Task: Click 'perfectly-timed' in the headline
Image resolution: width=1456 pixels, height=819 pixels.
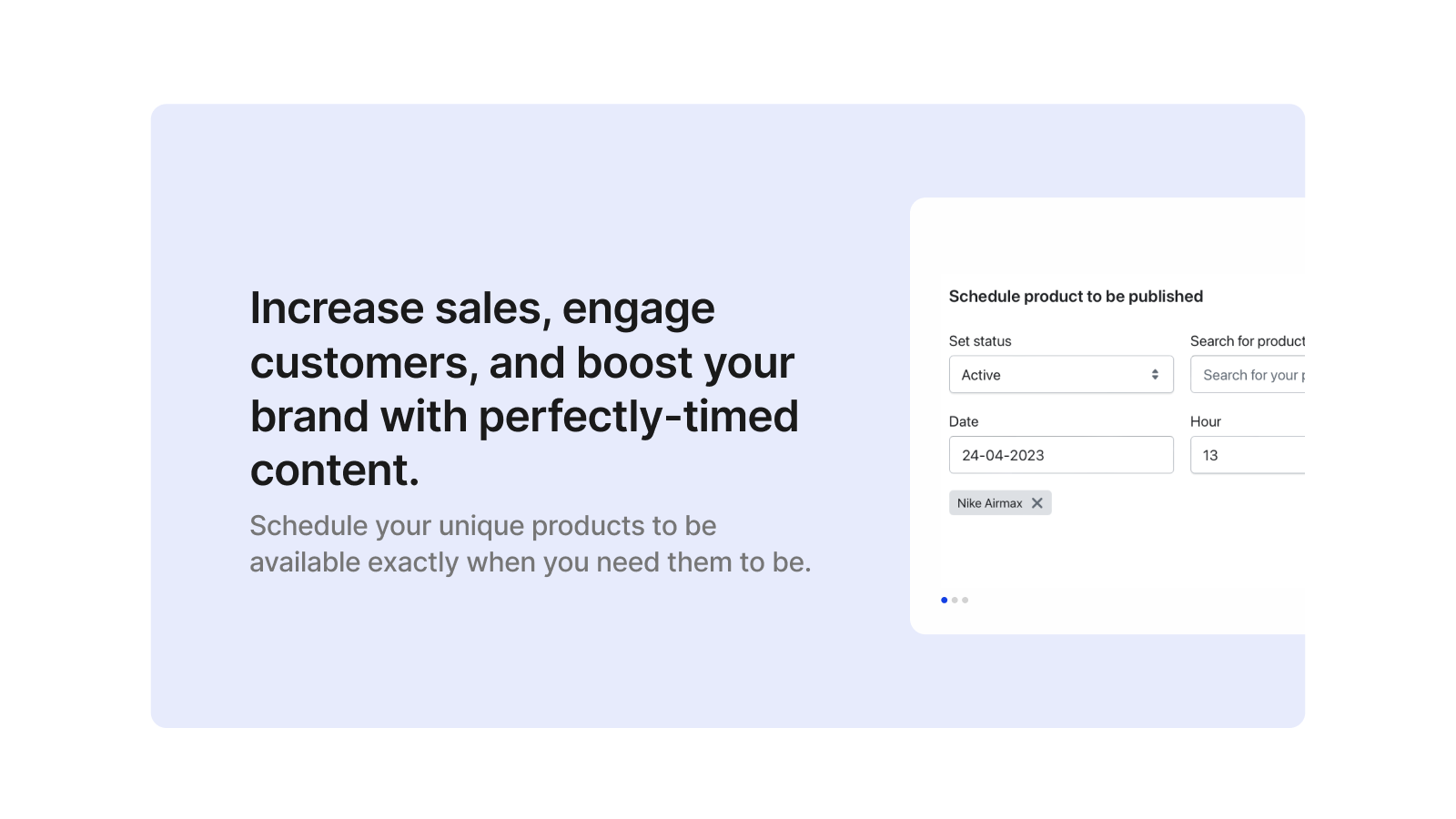Action: point(638,417)
